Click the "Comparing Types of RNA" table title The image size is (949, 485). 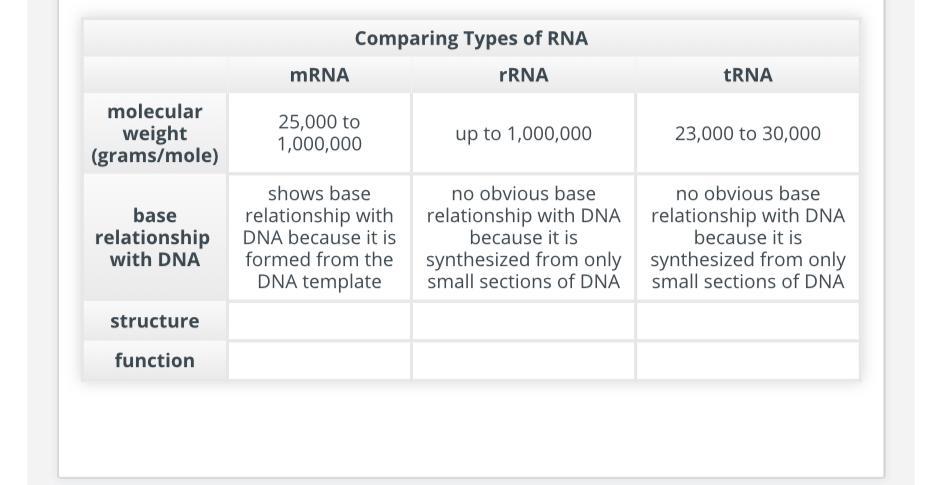pyautogui.click(x=471, y=39)
